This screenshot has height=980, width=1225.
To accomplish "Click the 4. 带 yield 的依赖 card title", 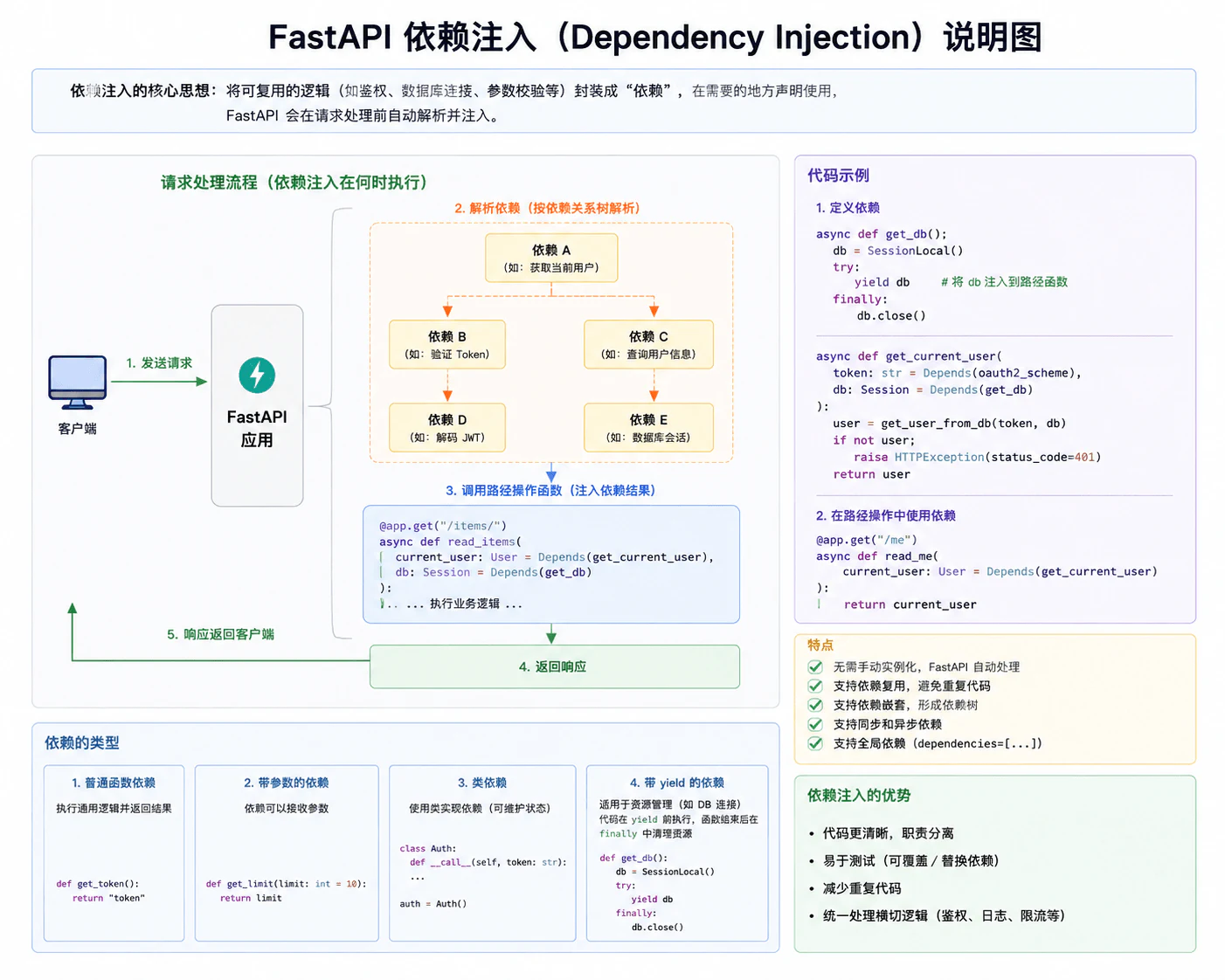I will [677, 783].
